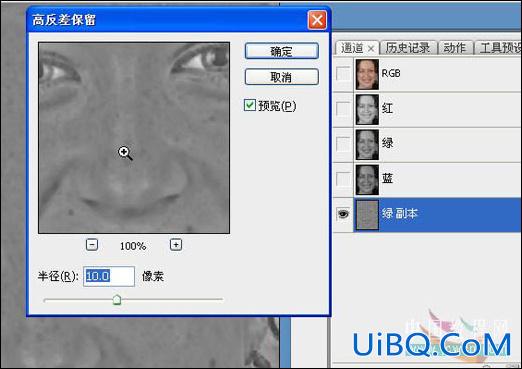This screenshot has width=522, height=369.
Task: Click the zoom in plus icon under preview
Action: [176, 245]
